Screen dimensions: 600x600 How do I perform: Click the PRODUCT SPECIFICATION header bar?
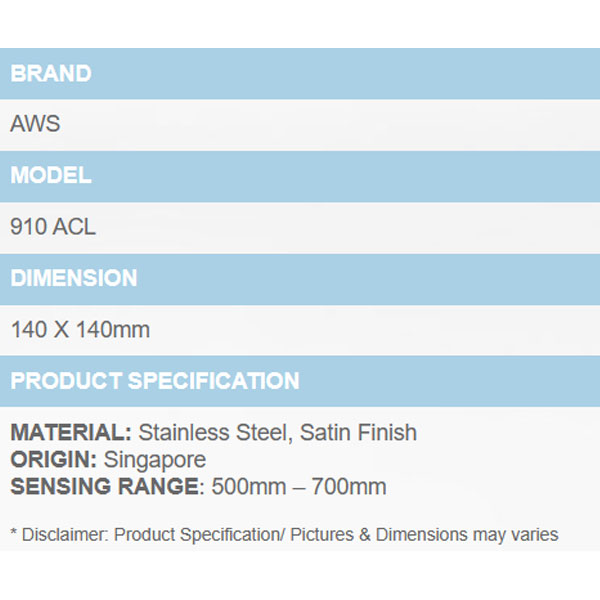click(x=155, y=381)
